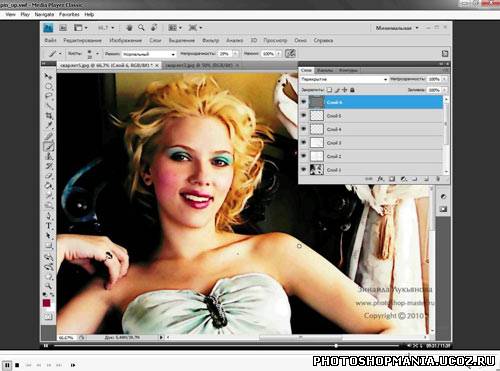This screenshot has height=371, width=500.
Task: Open the tool preset picker
Action: (x=55, y=53)
